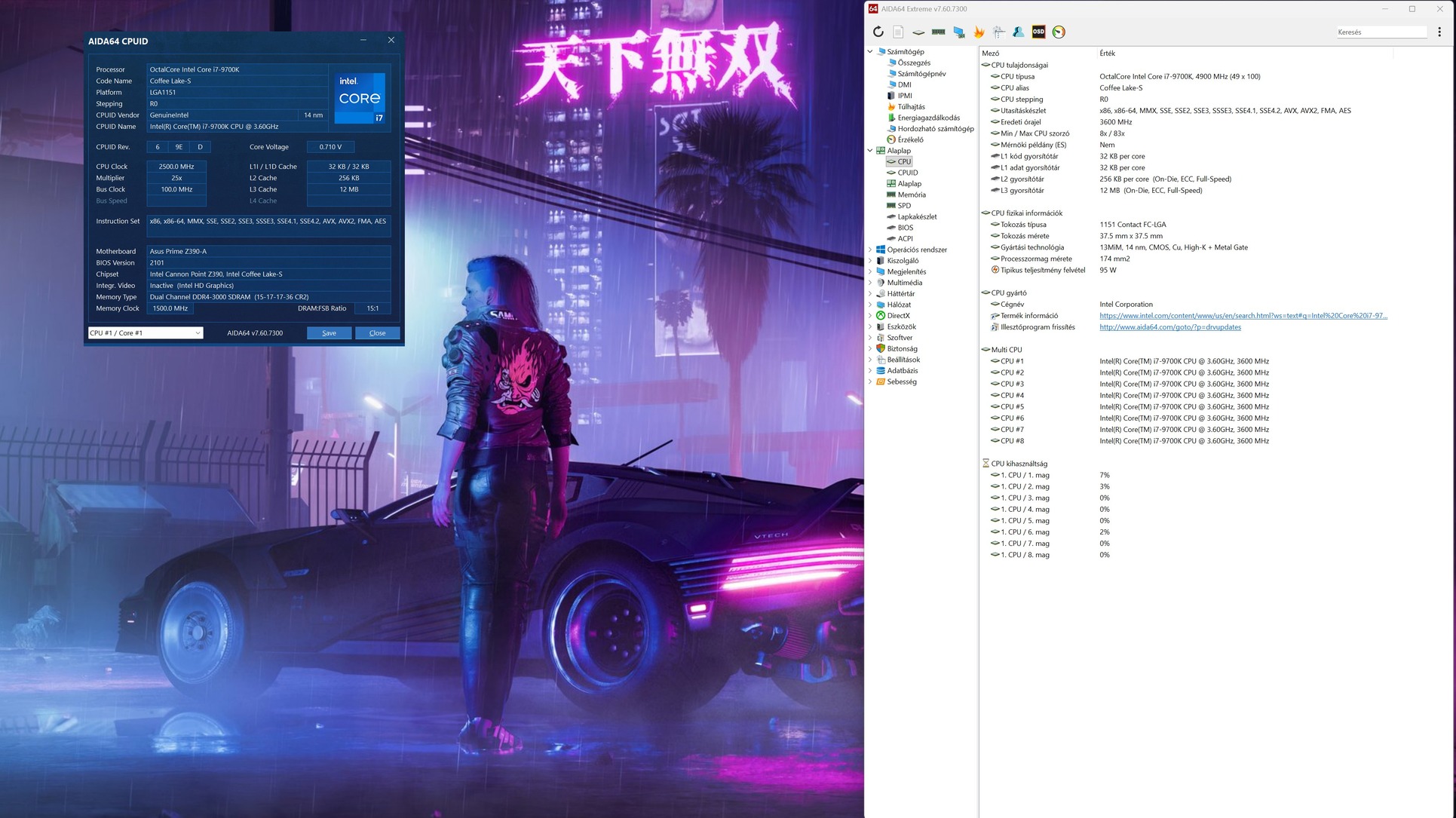The image size is (1456, 818).
Task: Expand the Operációs rendszer tree node
Action: (870, 250)
